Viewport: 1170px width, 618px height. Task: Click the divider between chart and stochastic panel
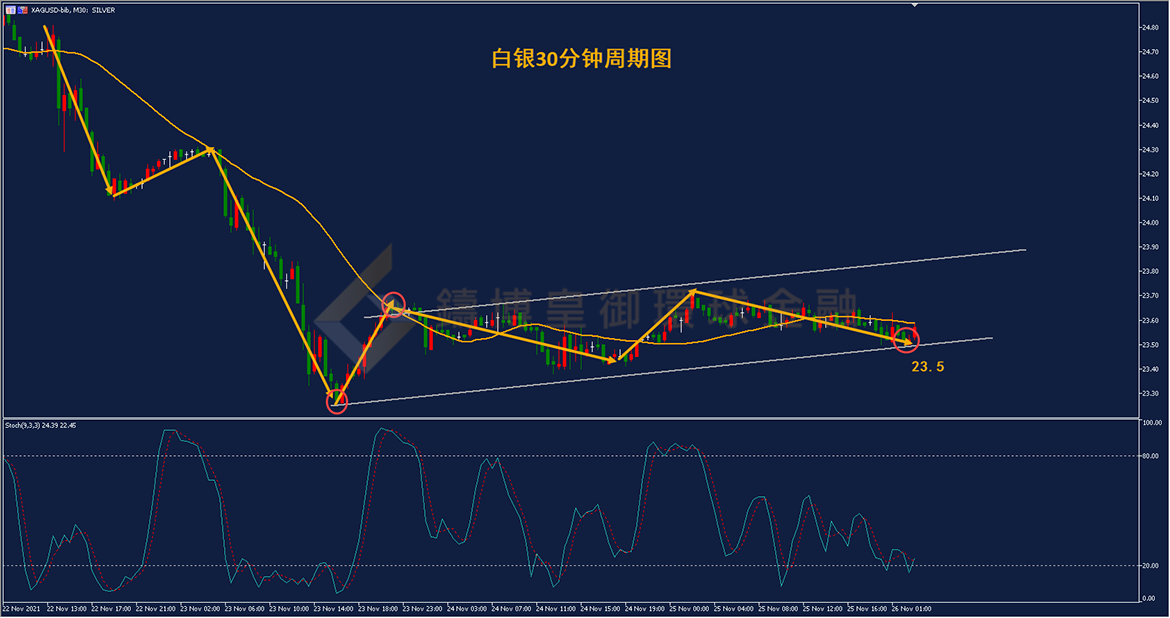tap(571, 418)
